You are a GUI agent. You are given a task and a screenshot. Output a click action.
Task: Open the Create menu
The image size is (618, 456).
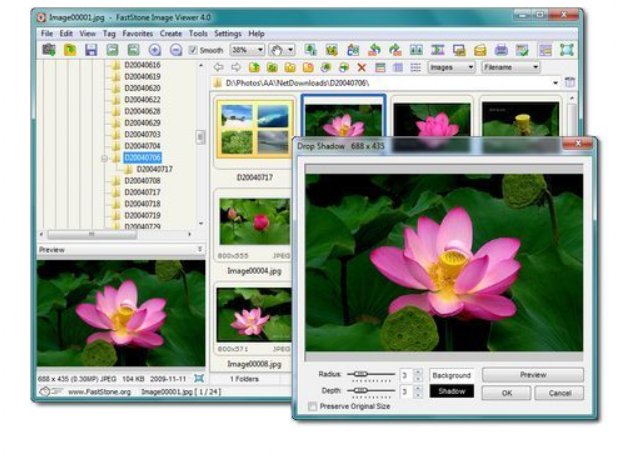point(171,34)
